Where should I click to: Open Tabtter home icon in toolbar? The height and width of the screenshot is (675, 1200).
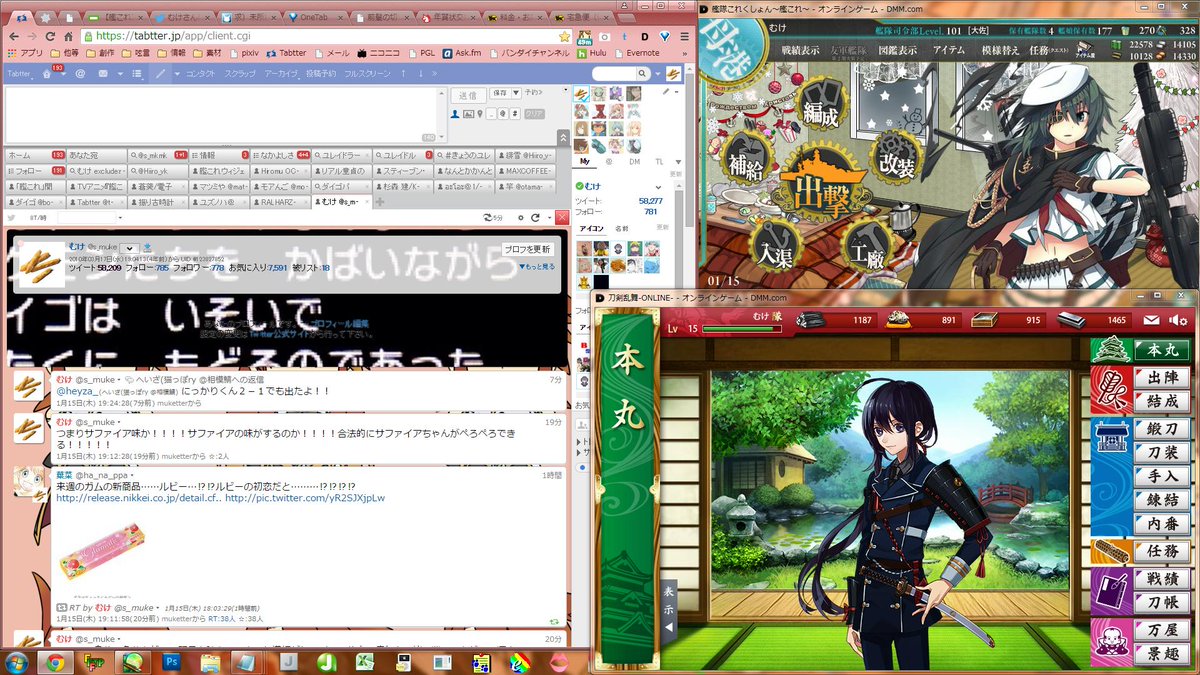[46, 74]
